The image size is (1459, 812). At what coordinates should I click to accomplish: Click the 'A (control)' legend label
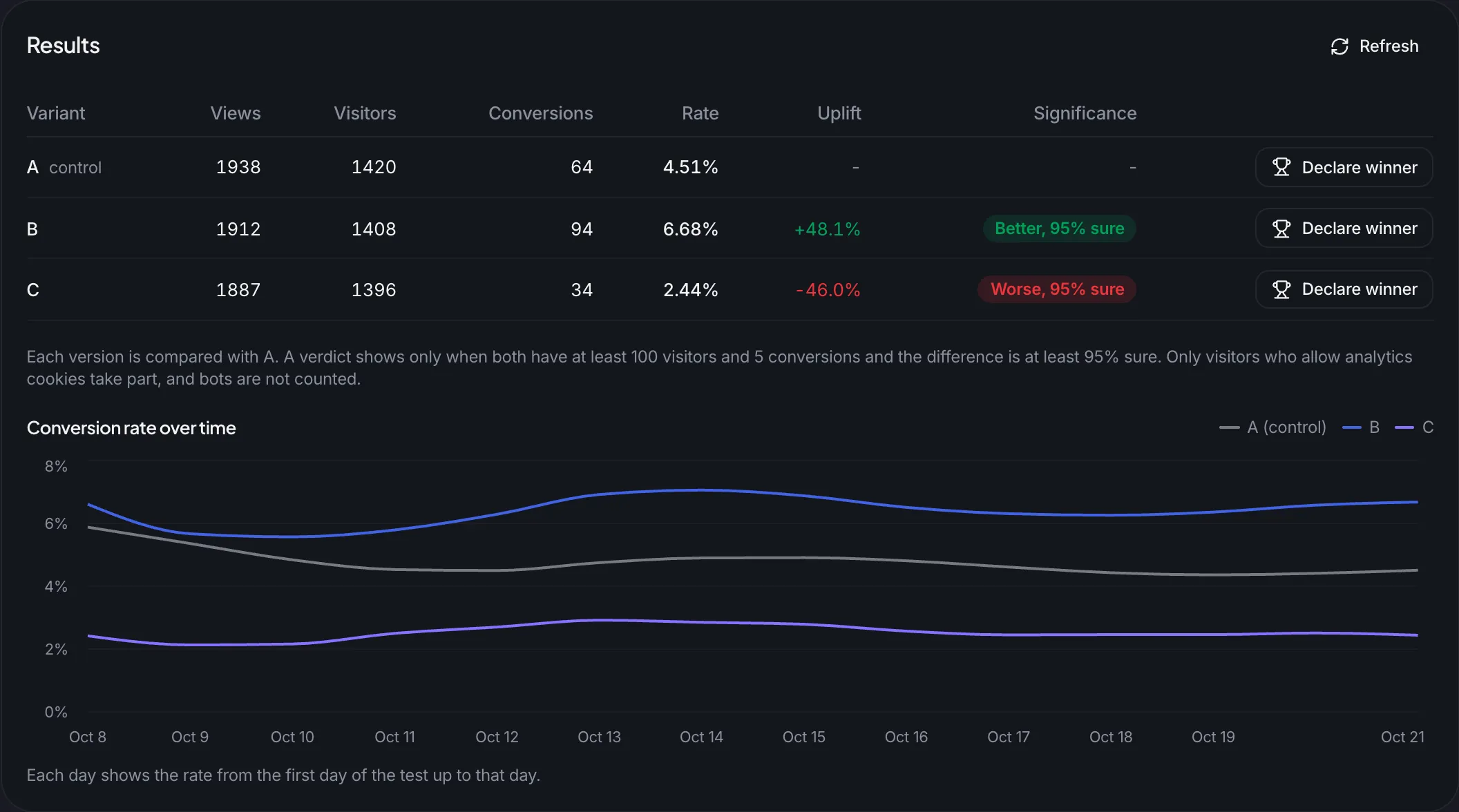click(1286, 427)
